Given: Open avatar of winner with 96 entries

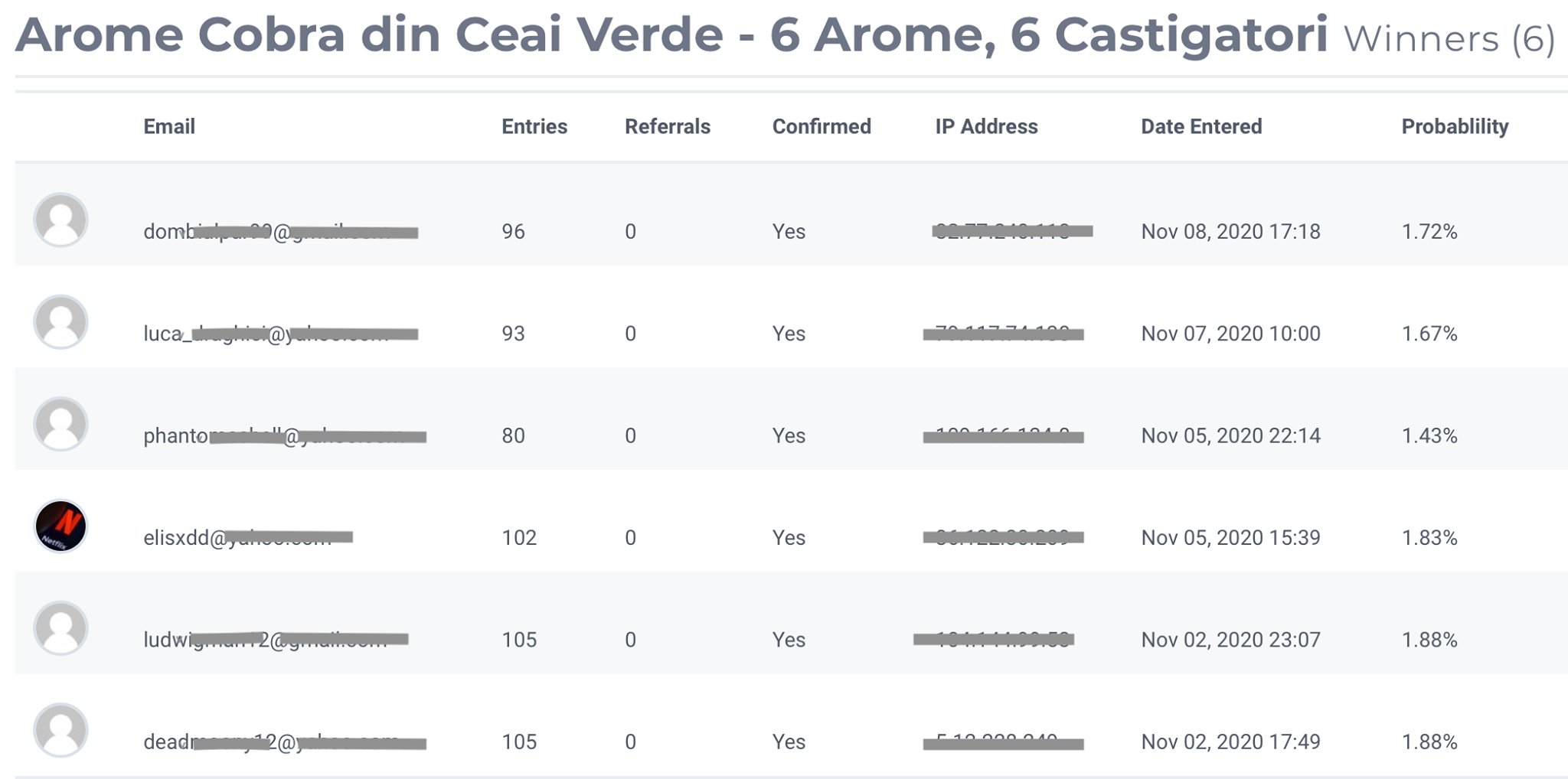Looking at the screenshot, I should click(61, 220).
